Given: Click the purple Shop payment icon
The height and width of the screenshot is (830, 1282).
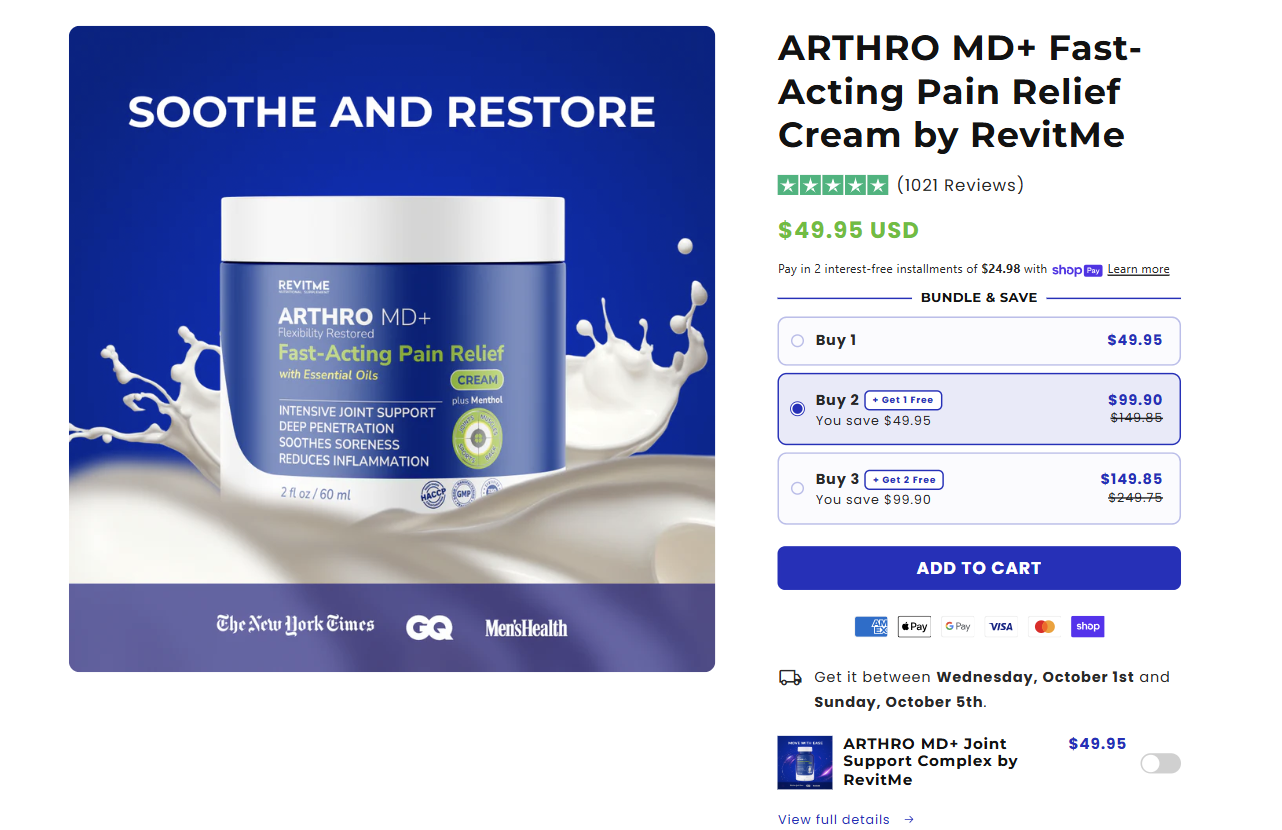Looking at the screenshot, I should 1087,627.
